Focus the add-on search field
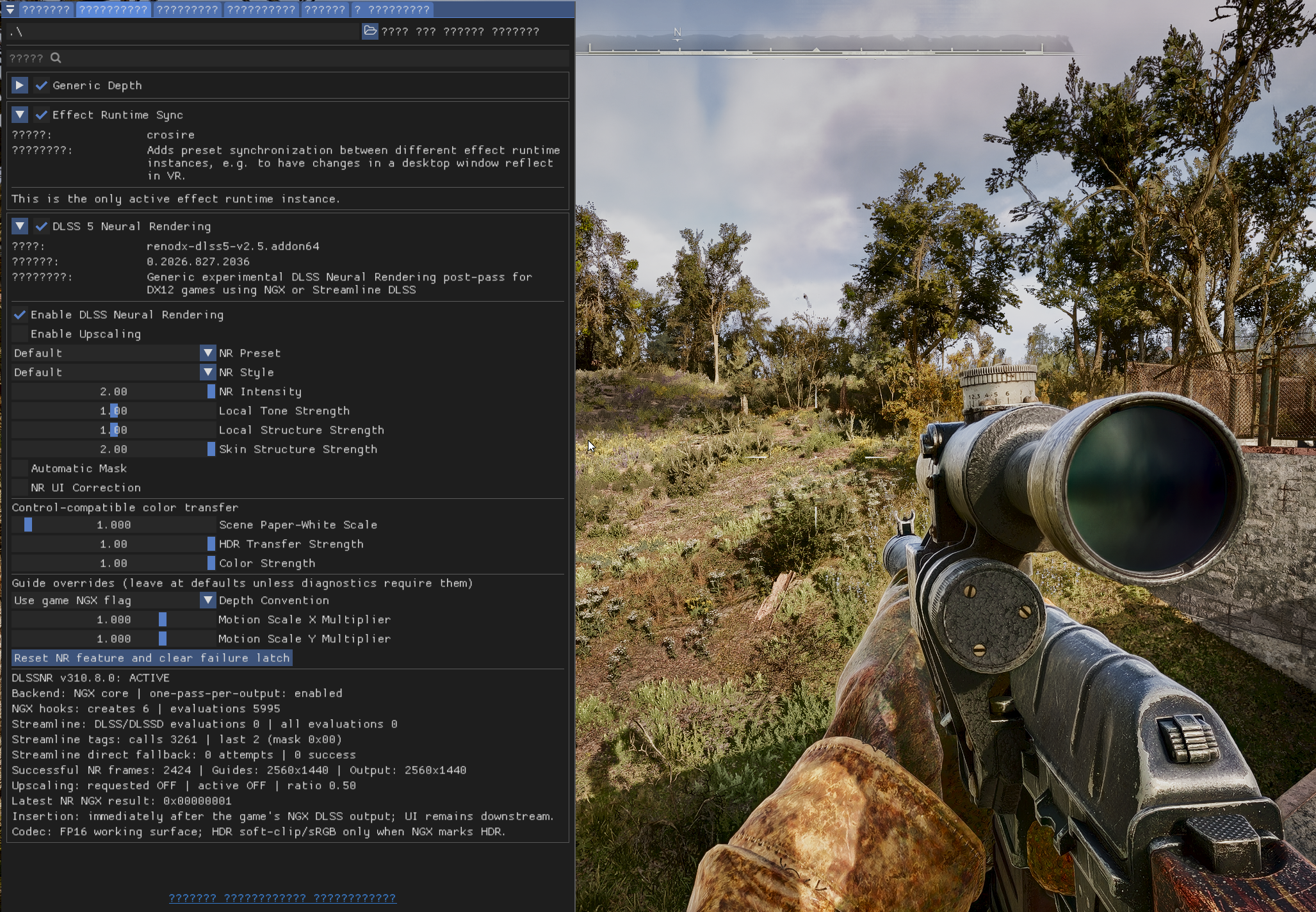 pos(288,58)
